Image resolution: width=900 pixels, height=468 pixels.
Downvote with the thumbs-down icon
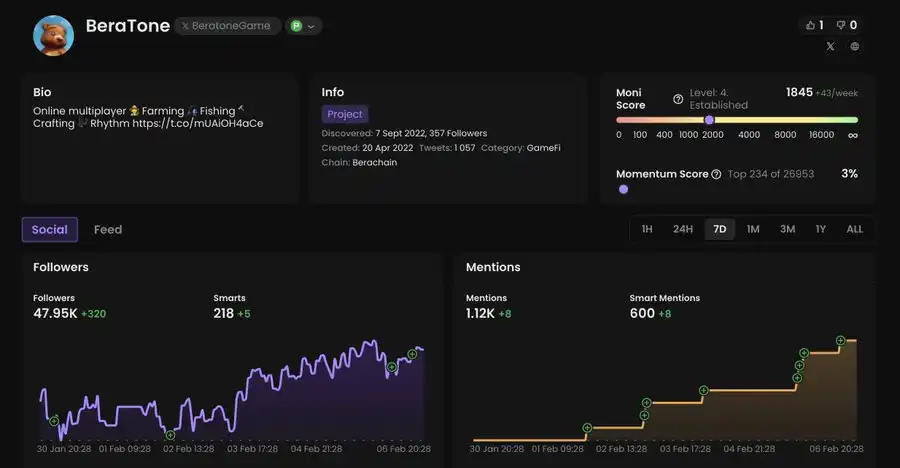tap(846, 25)
